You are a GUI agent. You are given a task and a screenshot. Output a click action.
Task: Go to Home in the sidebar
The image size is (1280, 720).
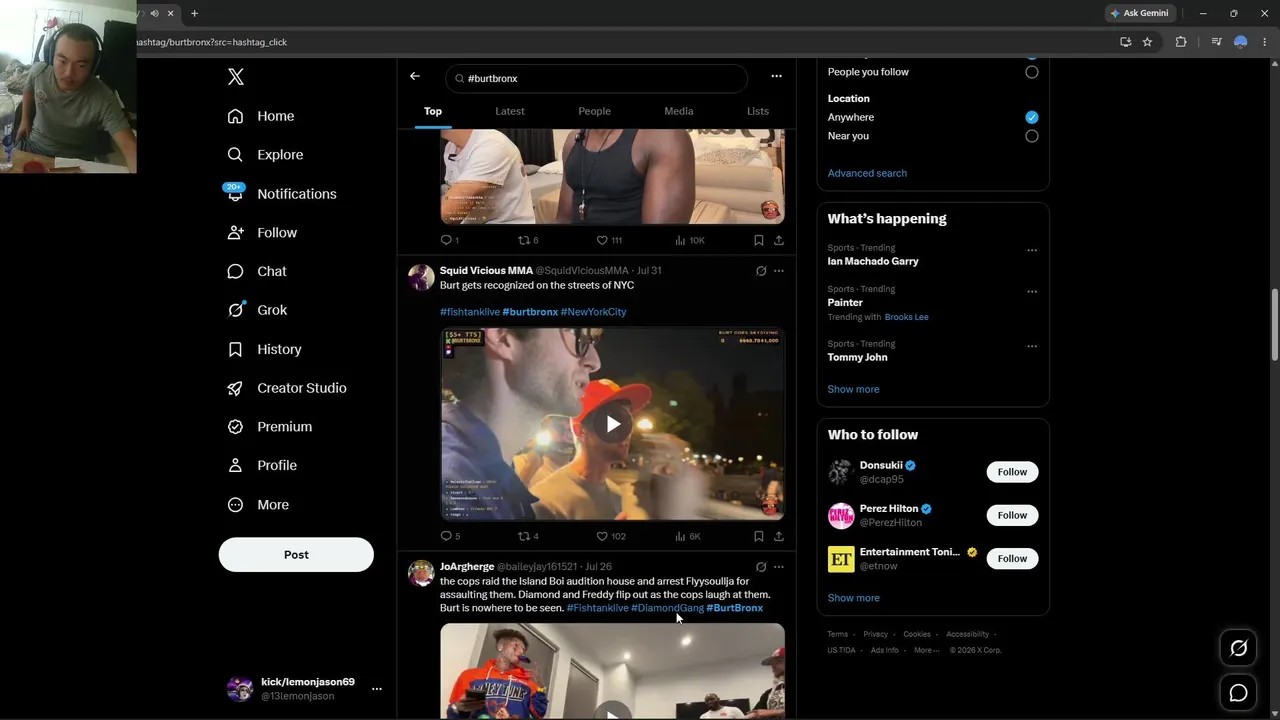click(x=261, y=116)
